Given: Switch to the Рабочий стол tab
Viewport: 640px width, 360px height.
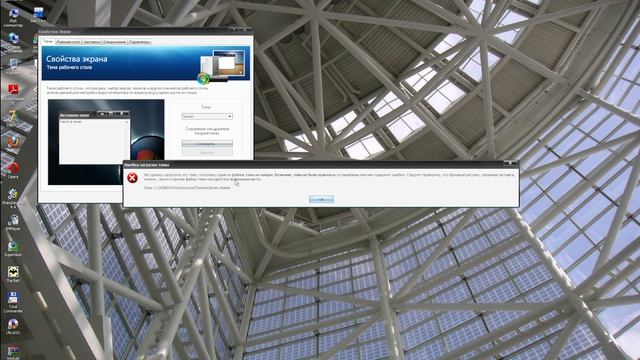Looking at the screenshot, I should click(68, 42).
